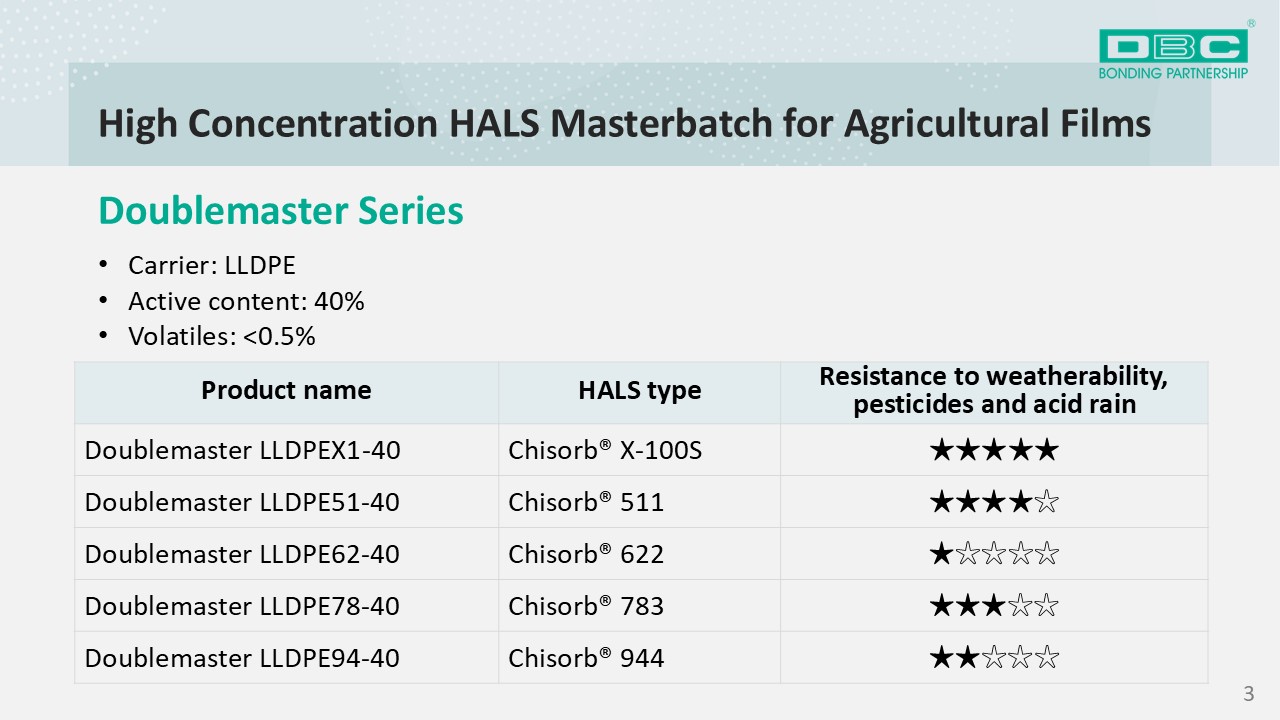
Task: Click the five-star rating for LLDPEX1-40
Action: pyautogui.click(x=994, y=450)
